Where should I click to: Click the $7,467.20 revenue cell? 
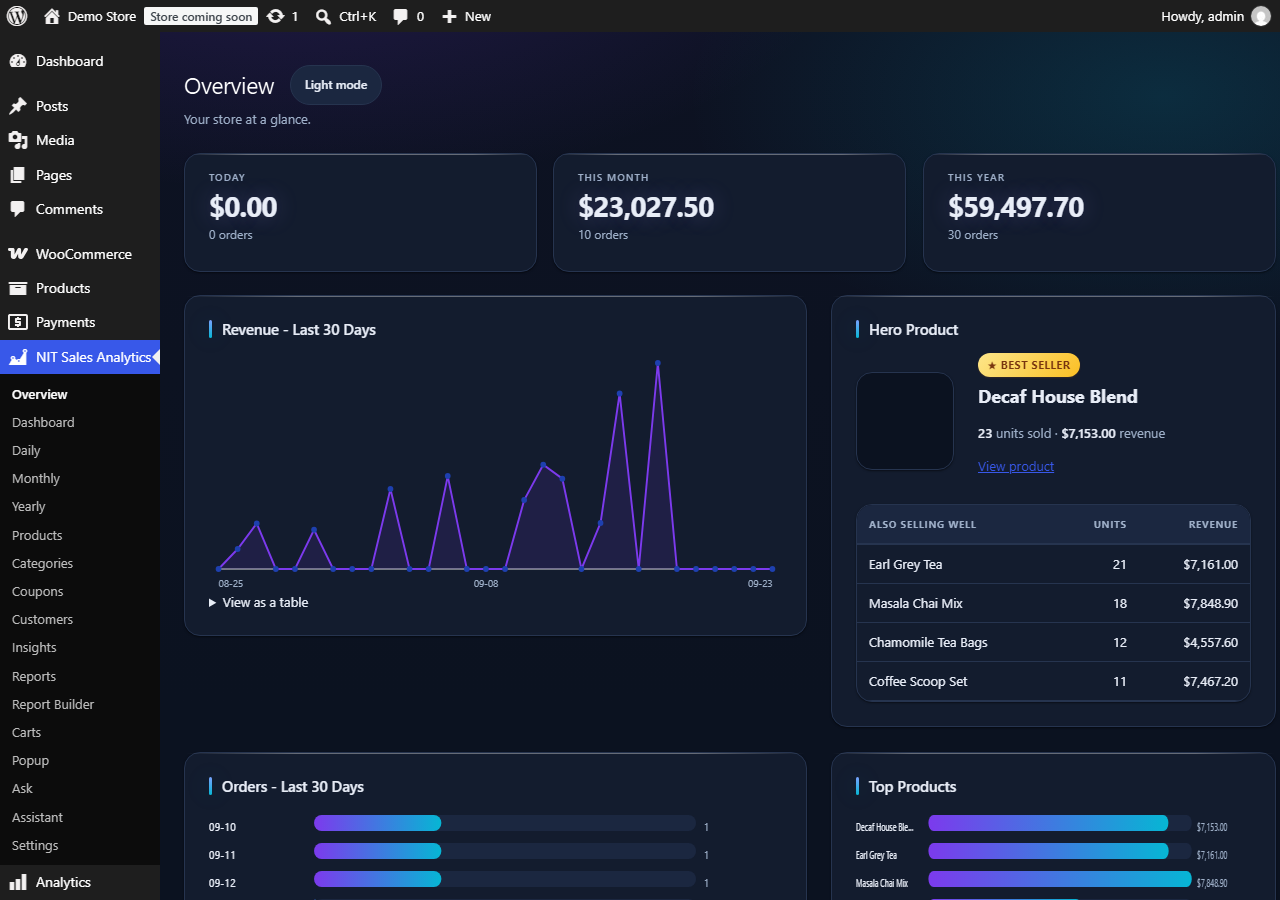1210,681
